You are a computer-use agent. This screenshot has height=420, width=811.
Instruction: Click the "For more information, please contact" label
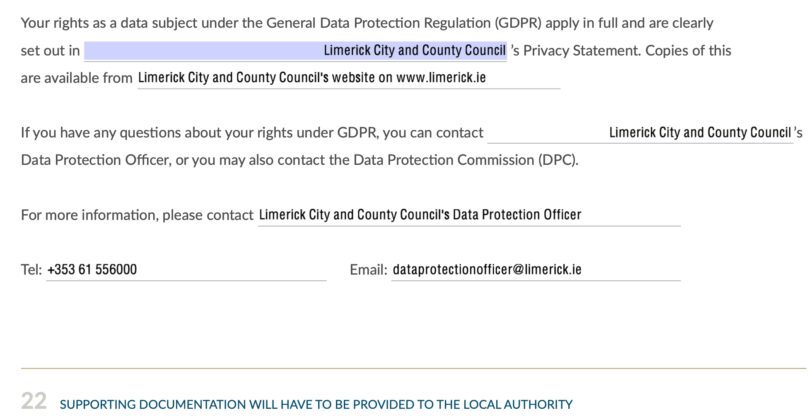tap(137, 215)
